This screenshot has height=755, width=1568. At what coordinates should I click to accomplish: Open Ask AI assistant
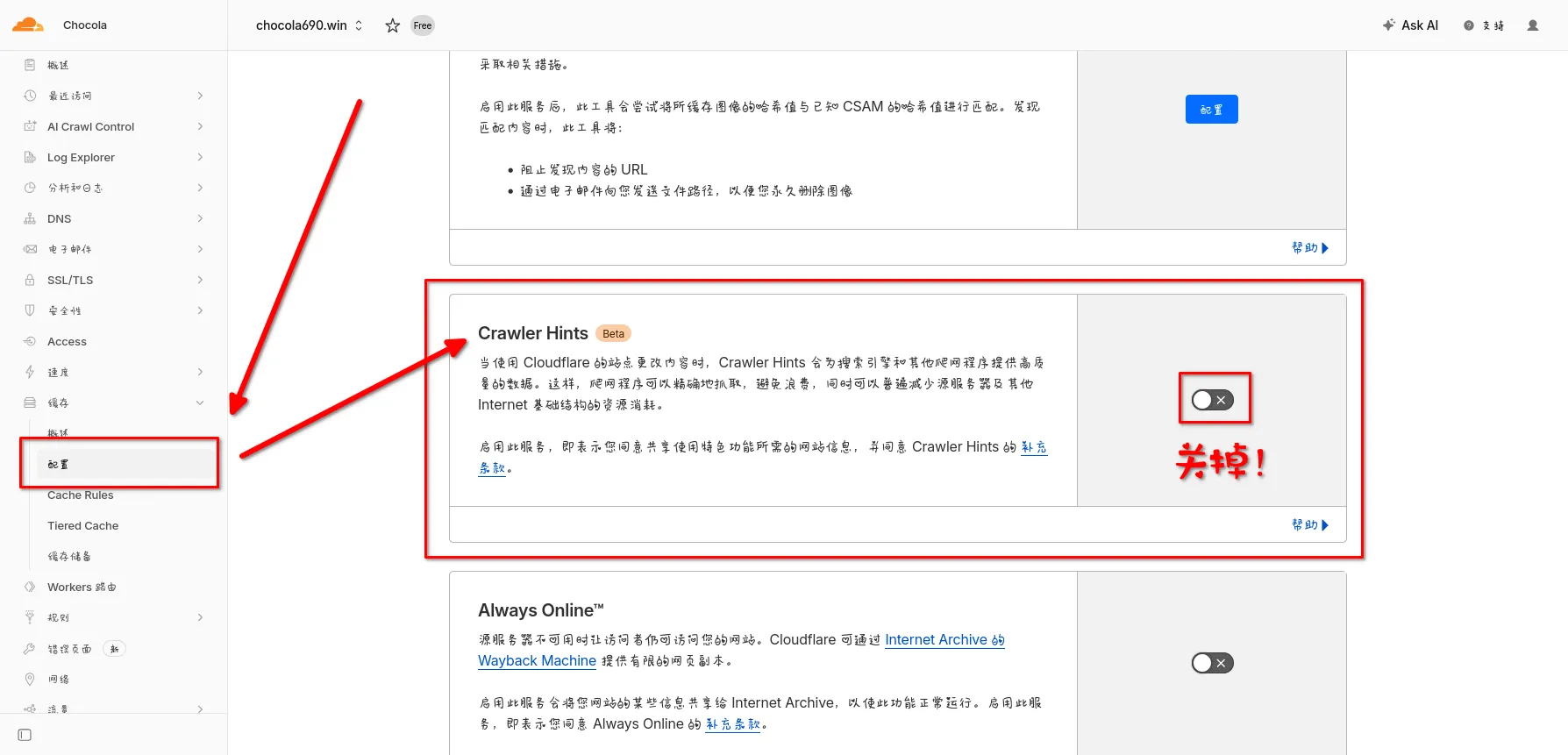(1410, 25)
